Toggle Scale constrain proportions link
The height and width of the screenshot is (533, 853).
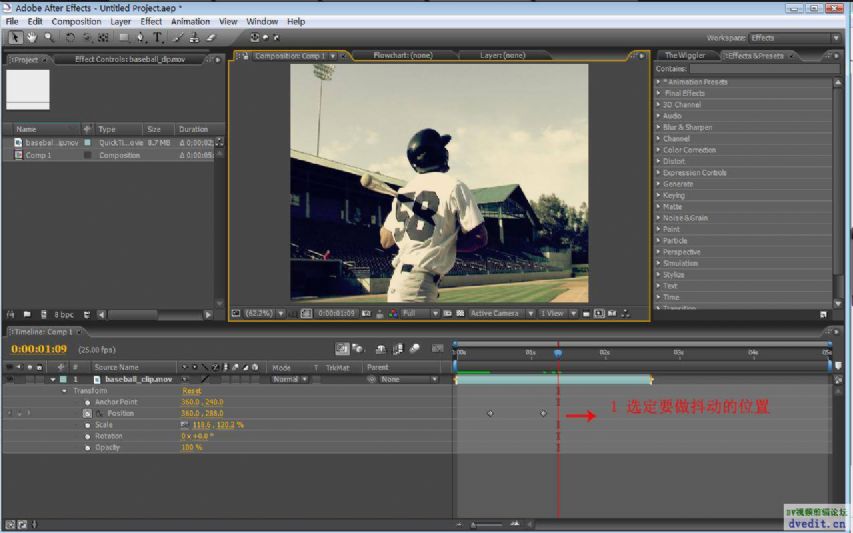click(184, 425)
